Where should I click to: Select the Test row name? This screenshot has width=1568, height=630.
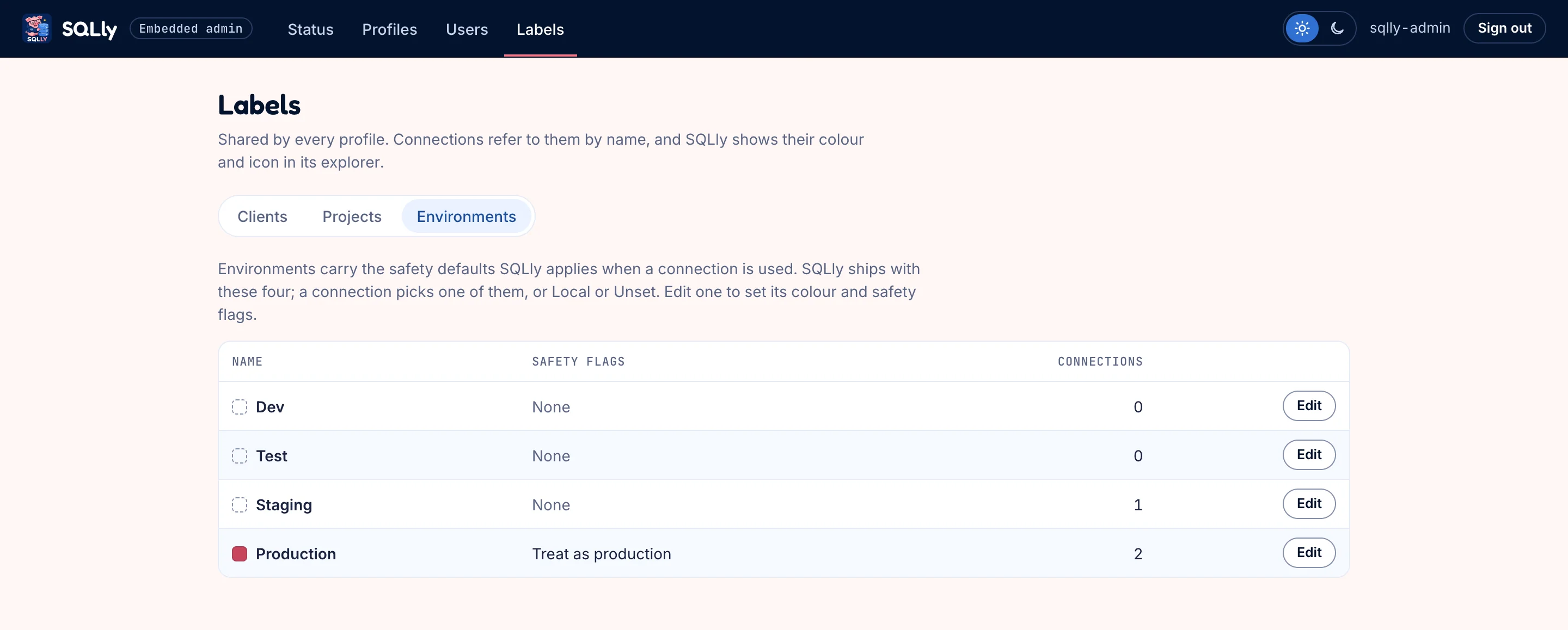click(272, 455)
